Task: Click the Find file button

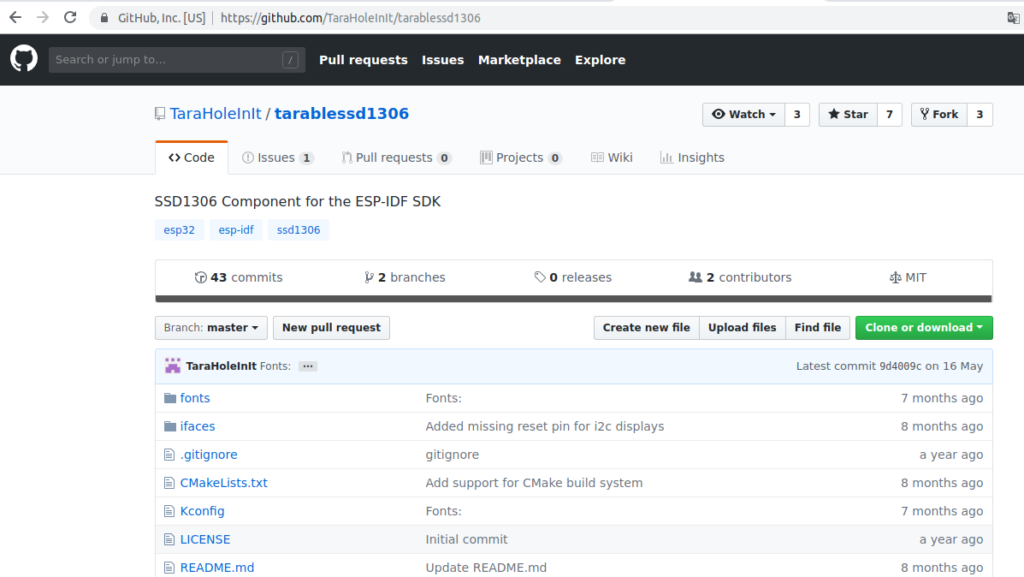Action: (x=818, y=328)
